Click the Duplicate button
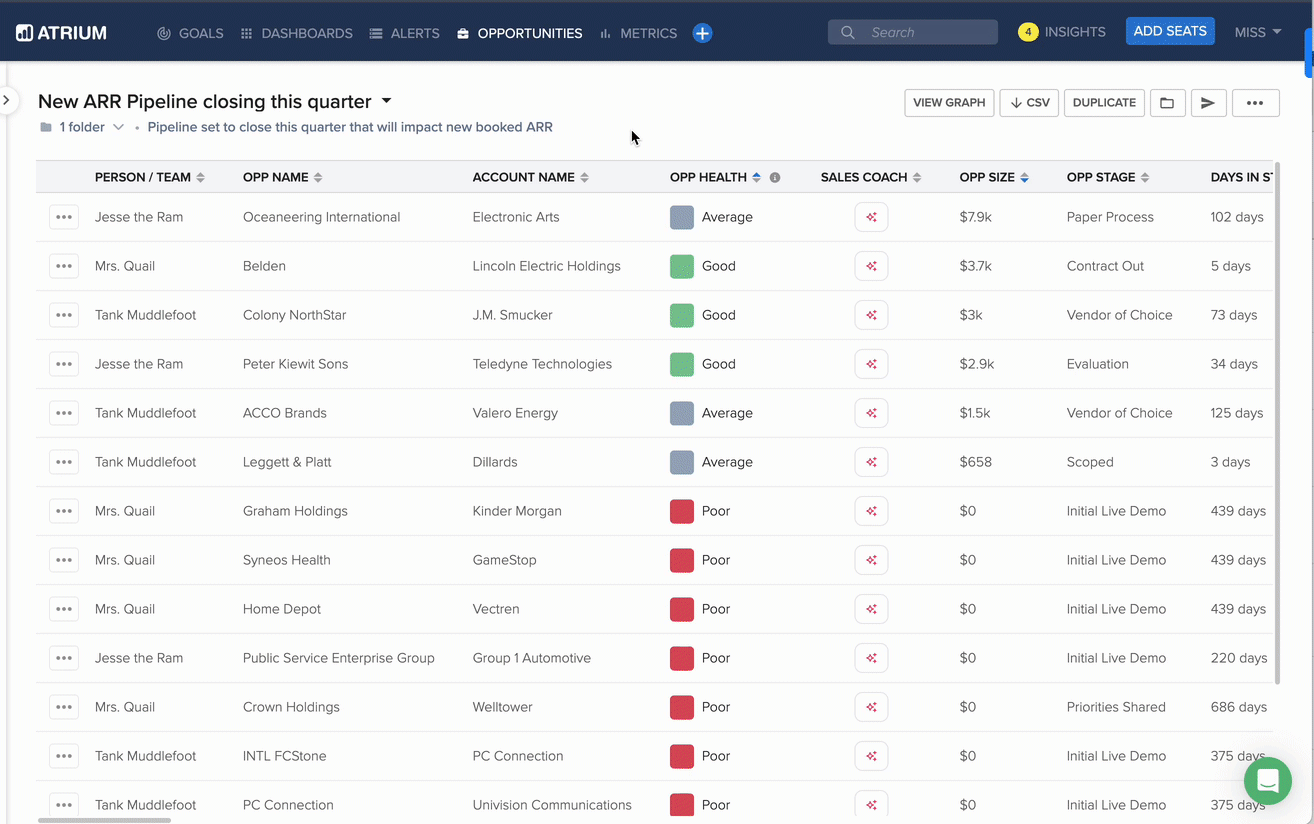Screen dimensions: 1314x824 pos(1104,103)
